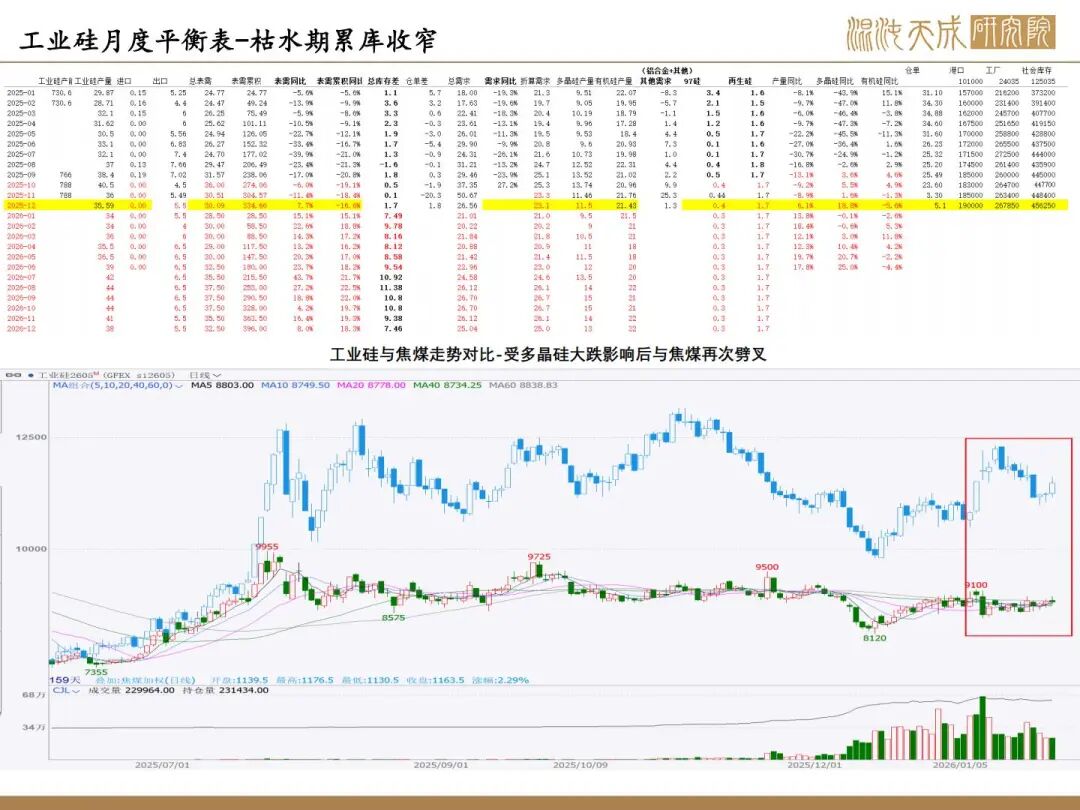Screen dimensions: 1080x810
Task: Open the CJL volume indicator dropdown
Action: (x=66, y=689)
